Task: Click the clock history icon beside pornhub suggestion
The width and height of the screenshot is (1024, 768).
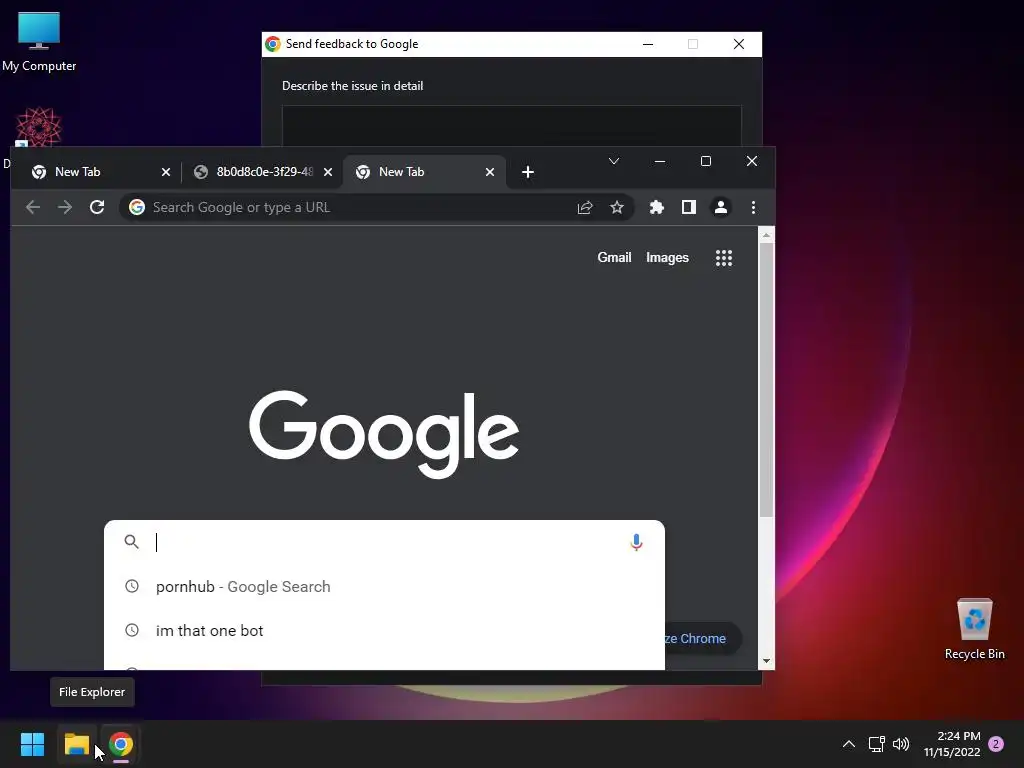Action: pyautogui.click(x=132, y=586)
